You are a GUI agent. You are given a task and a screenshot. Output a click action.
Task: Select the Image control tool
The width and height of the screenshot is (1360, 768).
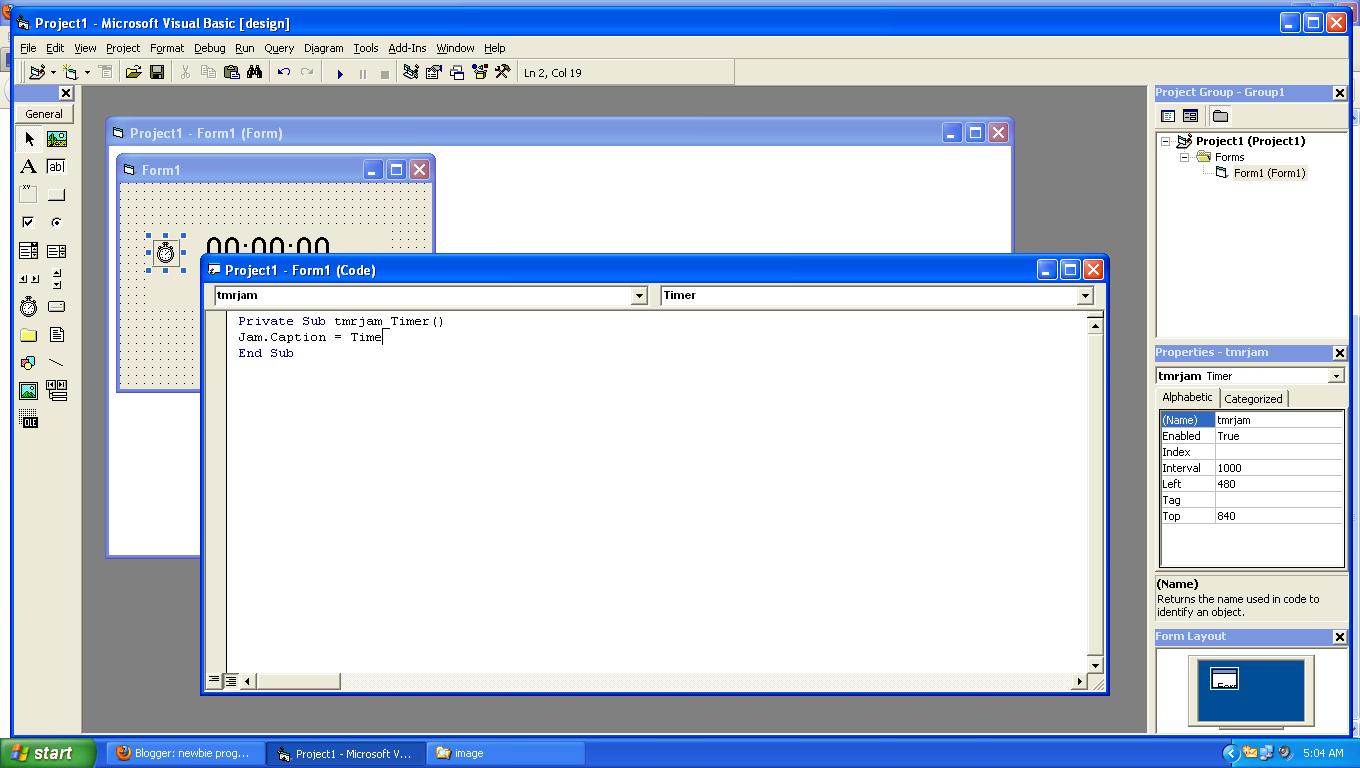[x=29, y=391]
